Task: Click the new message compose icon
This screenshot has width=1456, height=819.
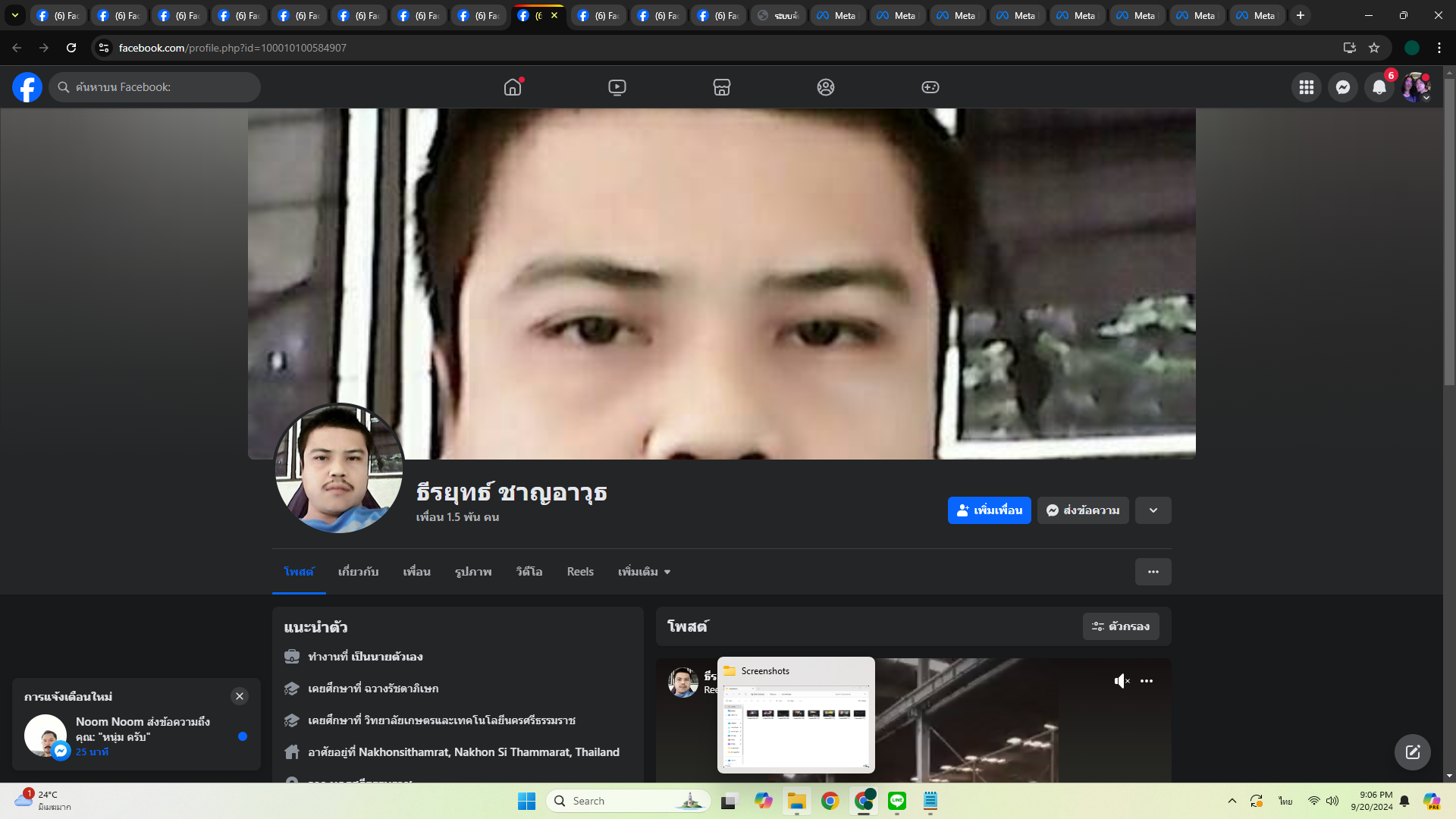Action: (1412, 752)
